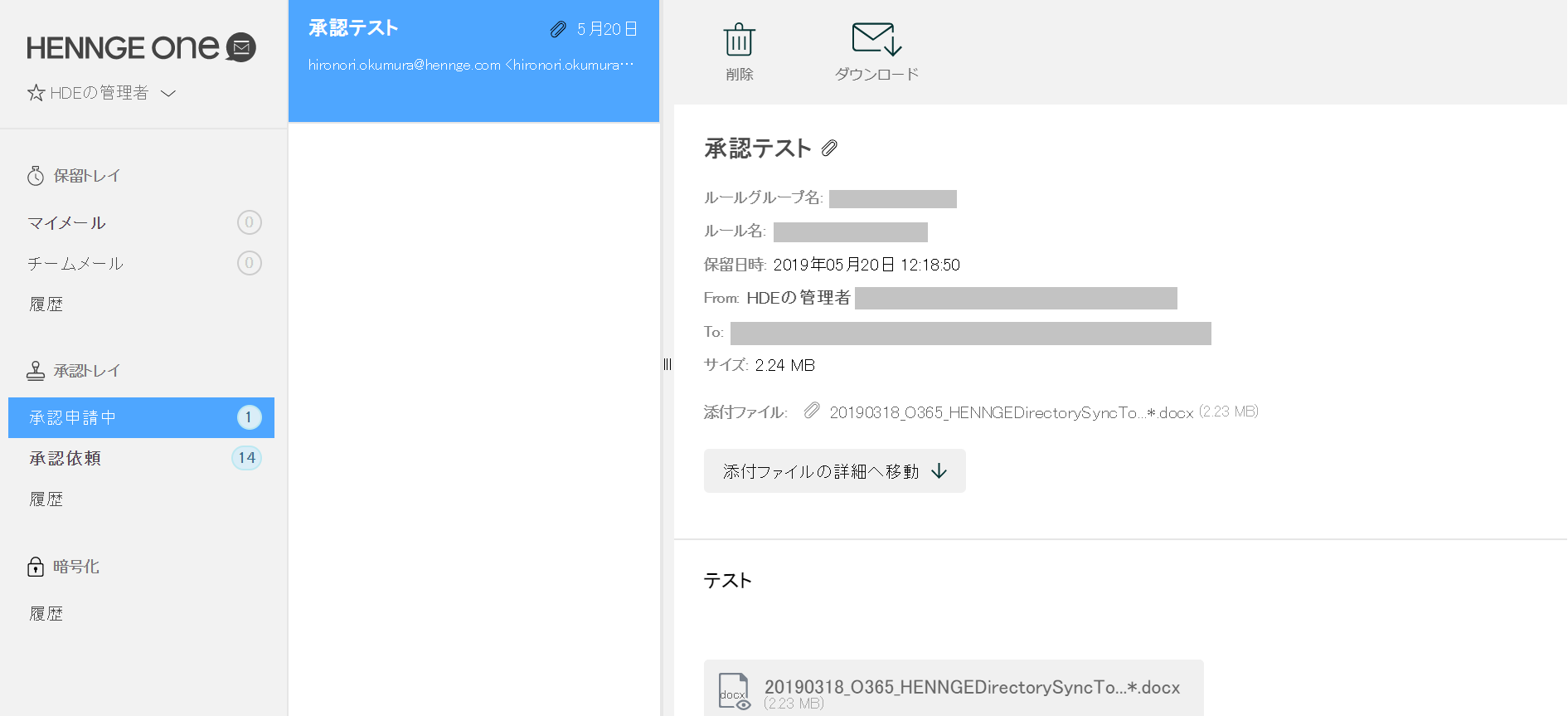The height and width of the screenshot is (716, 1568).
Task: Click 添付ファイルの詳細へ移動 button
Action: [834, 471]
